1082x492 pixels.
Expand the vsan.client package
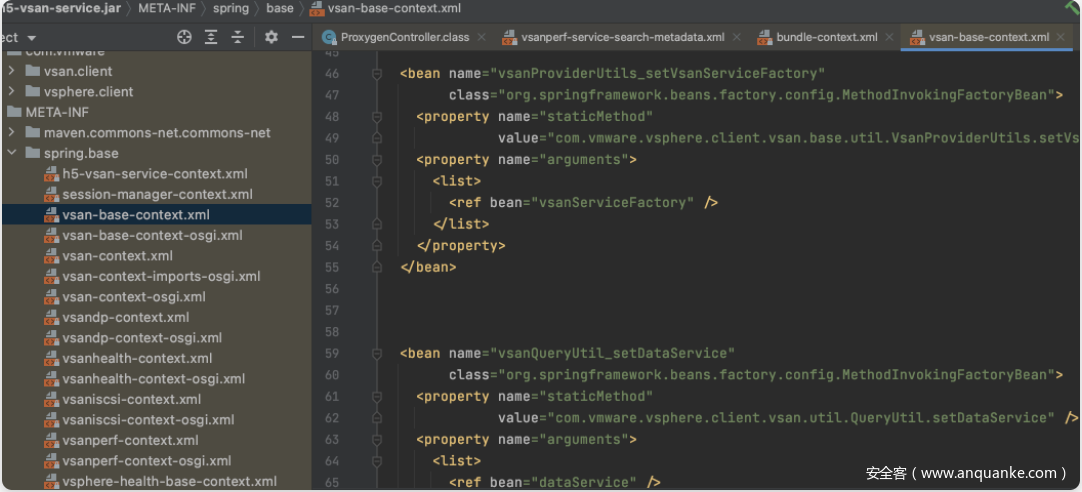pos(11,71)
